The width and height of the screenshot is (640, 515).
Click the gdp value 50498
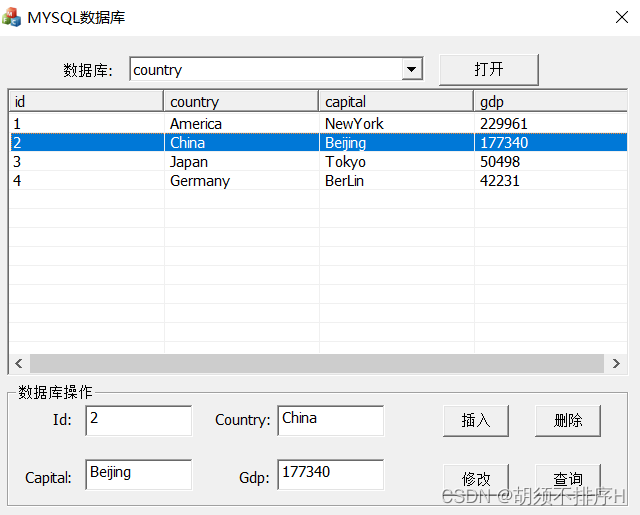[500, 162]
